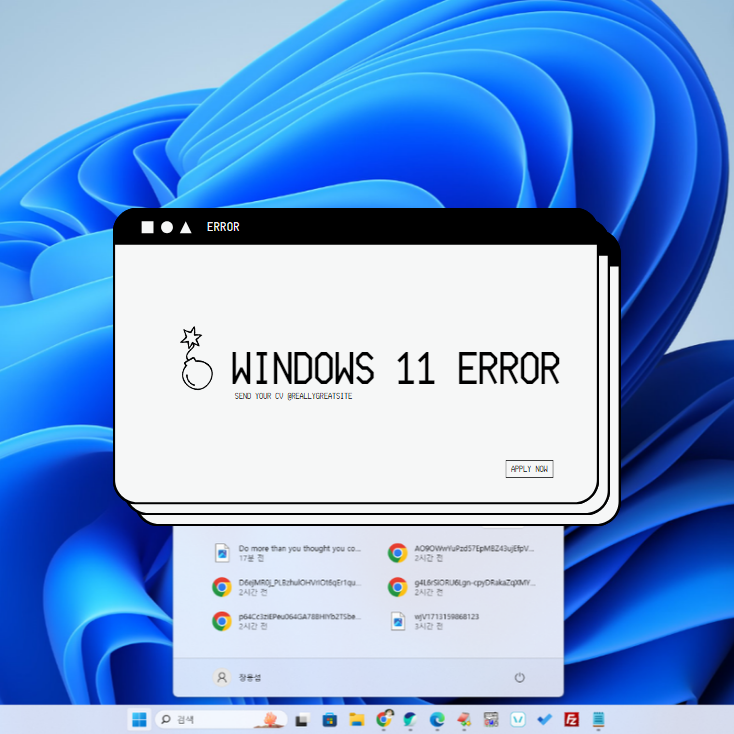Click the user account avatar in Start menu
This screenshot has height=734, width=734.
(x=222, y=677)
